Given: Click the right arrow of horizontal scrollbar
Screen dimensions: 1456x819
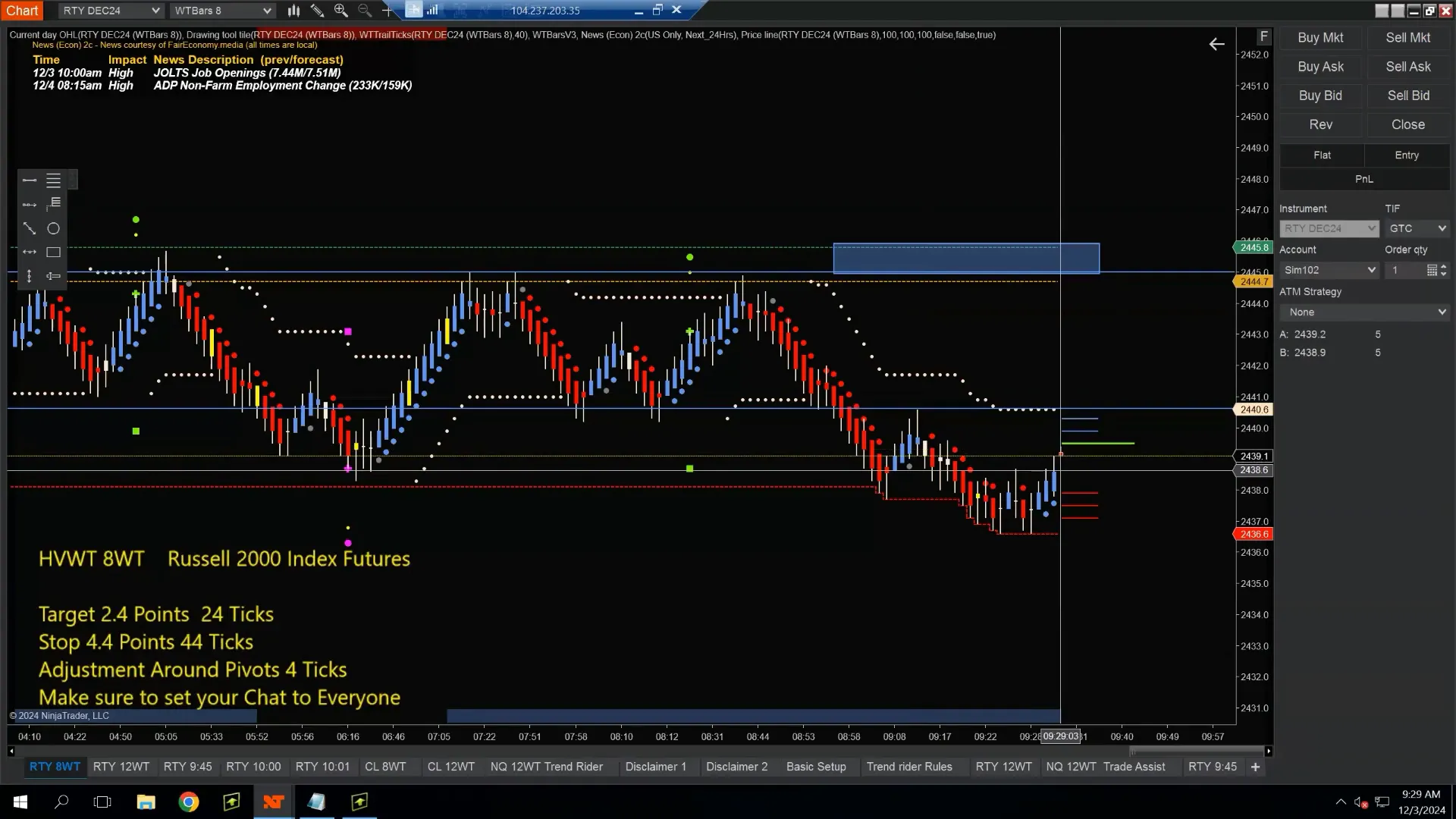Looking at the screenshot, I should (x=1269, y=751).
